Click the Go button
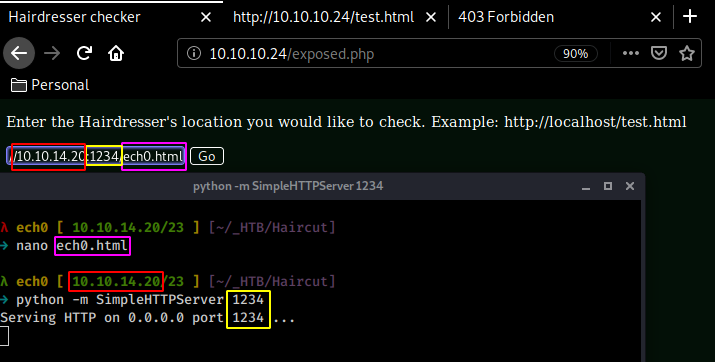Viewport: 715px width, 362px height. pyautogui.click(x=207, y=156)
